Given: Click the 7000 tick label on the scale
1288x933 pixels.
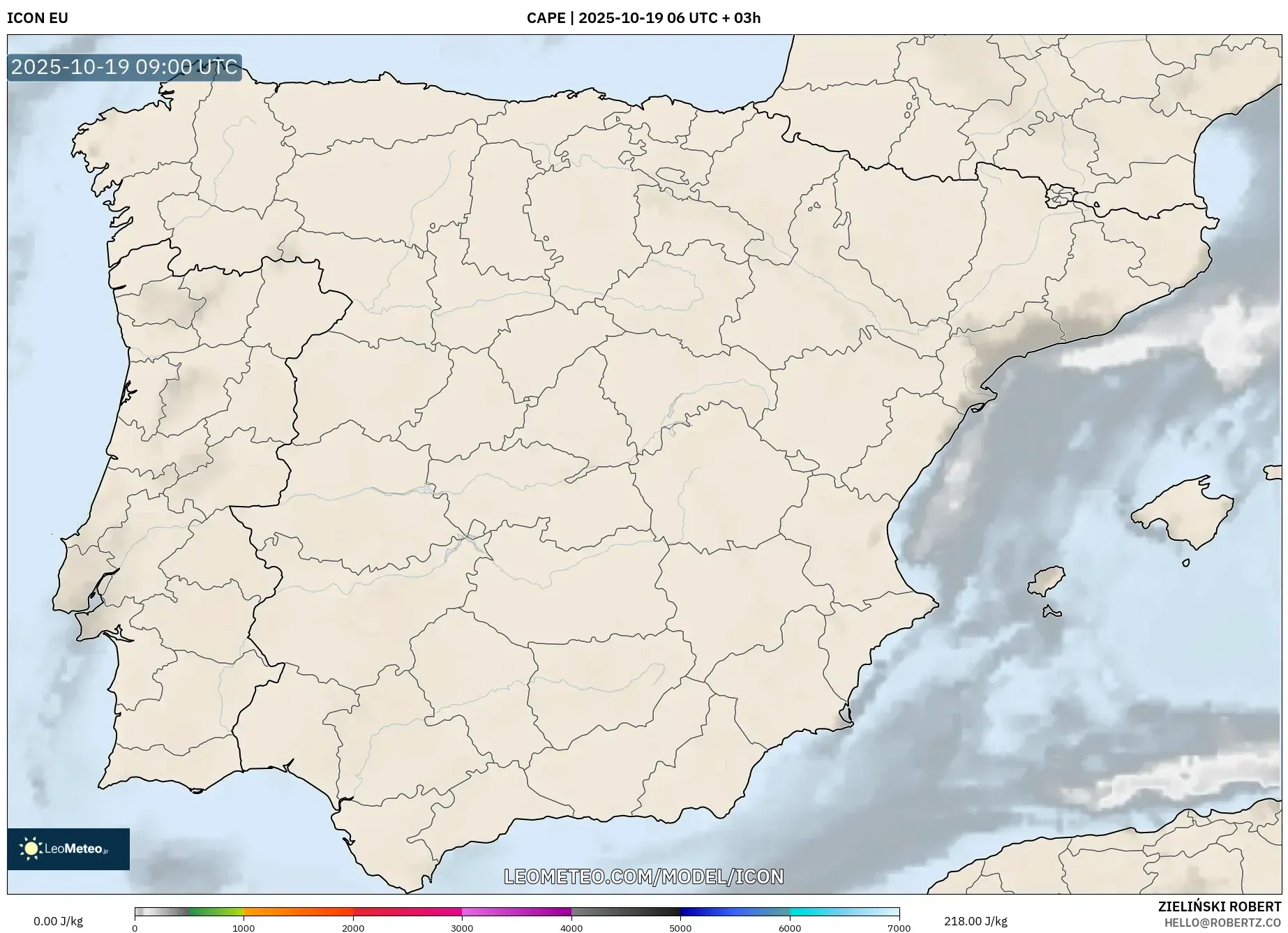Looking at the screenshot, I should [x=899, y=927].
